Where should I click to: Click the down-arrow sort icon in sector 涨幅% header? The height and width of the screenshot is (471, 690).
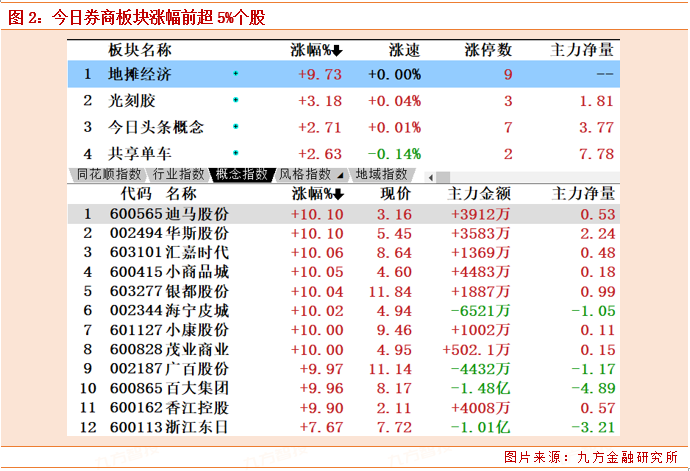click(337, 51)
